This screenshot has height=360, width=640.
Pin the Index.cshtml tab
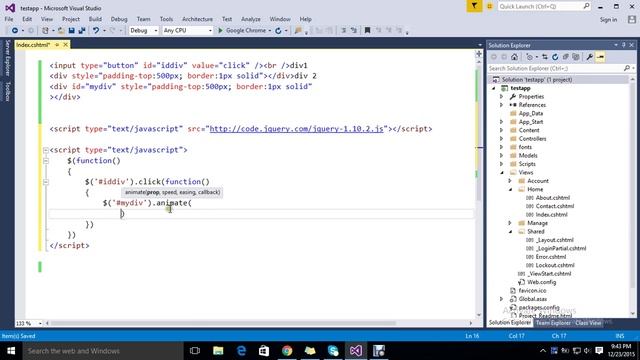pos(57,44)
